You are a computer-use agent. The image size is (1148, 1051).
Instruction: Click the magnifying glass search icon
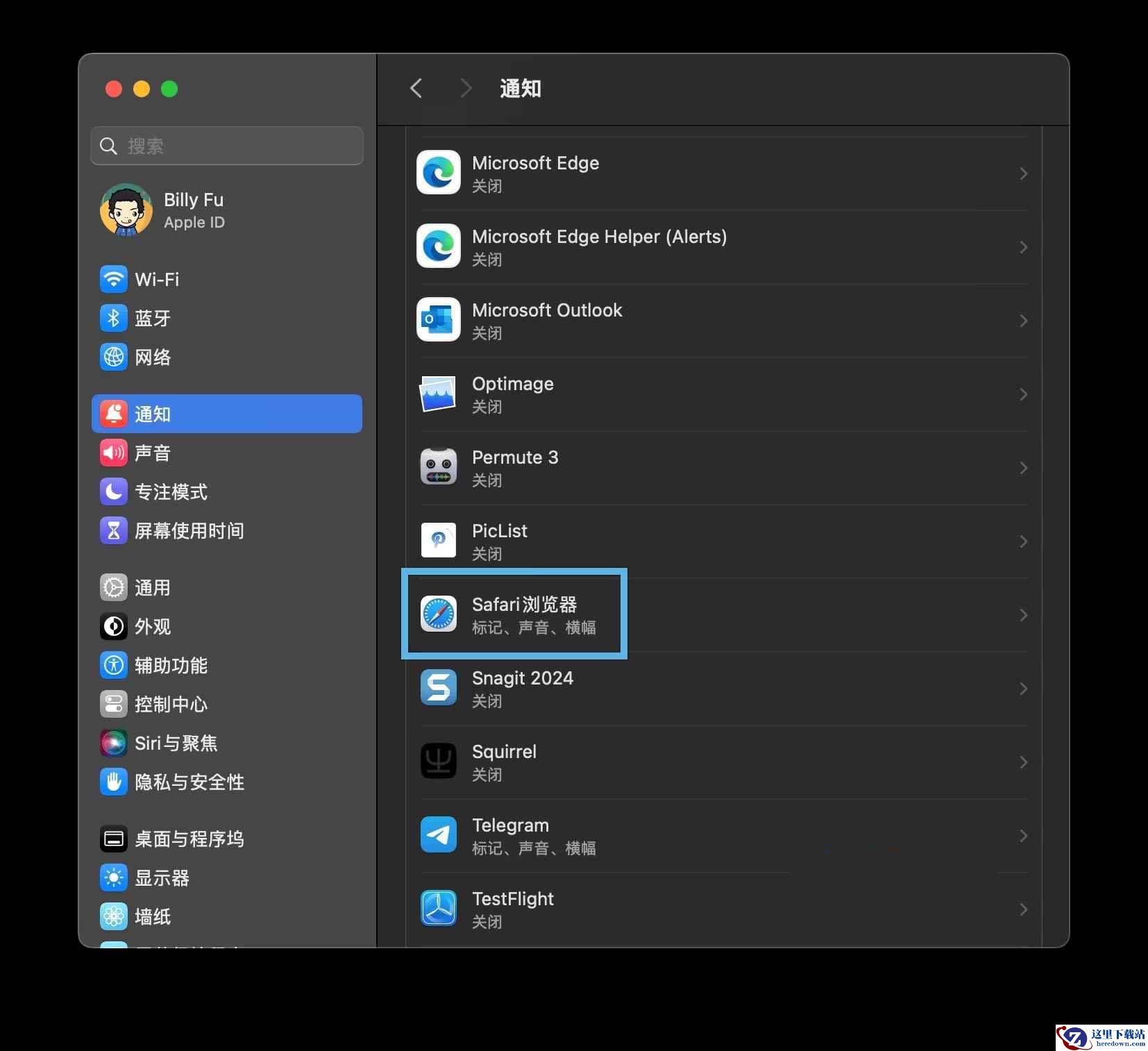tap(108, 146)
